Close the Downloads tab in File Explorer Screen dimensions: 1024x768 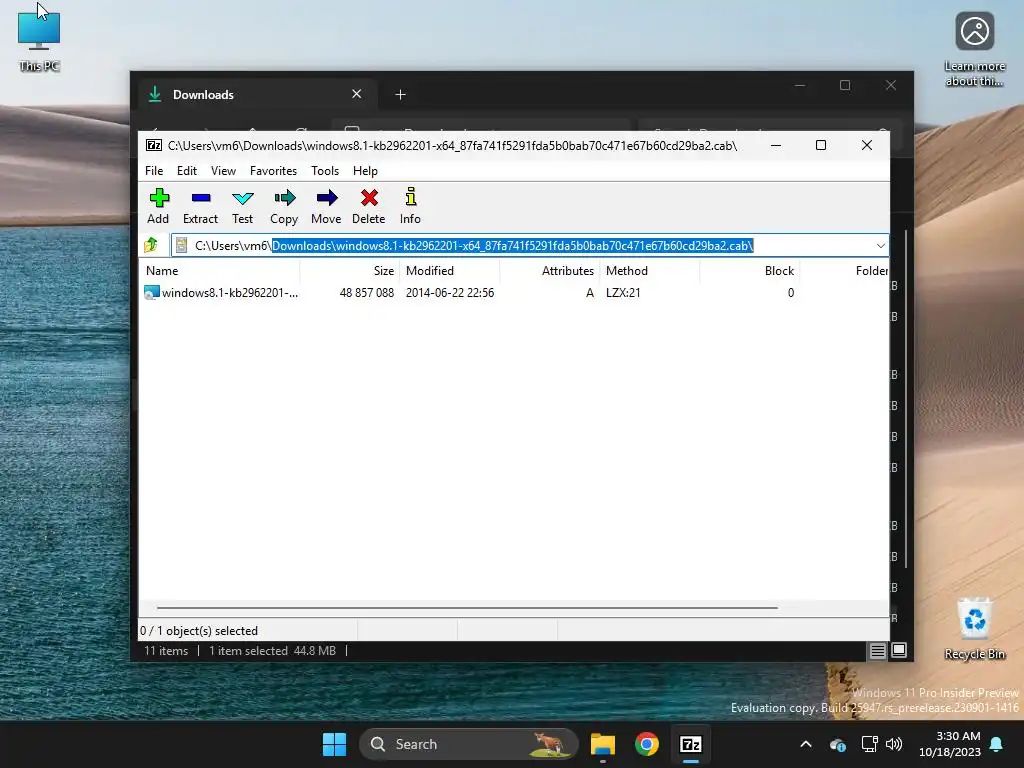[x=357, y=94]
